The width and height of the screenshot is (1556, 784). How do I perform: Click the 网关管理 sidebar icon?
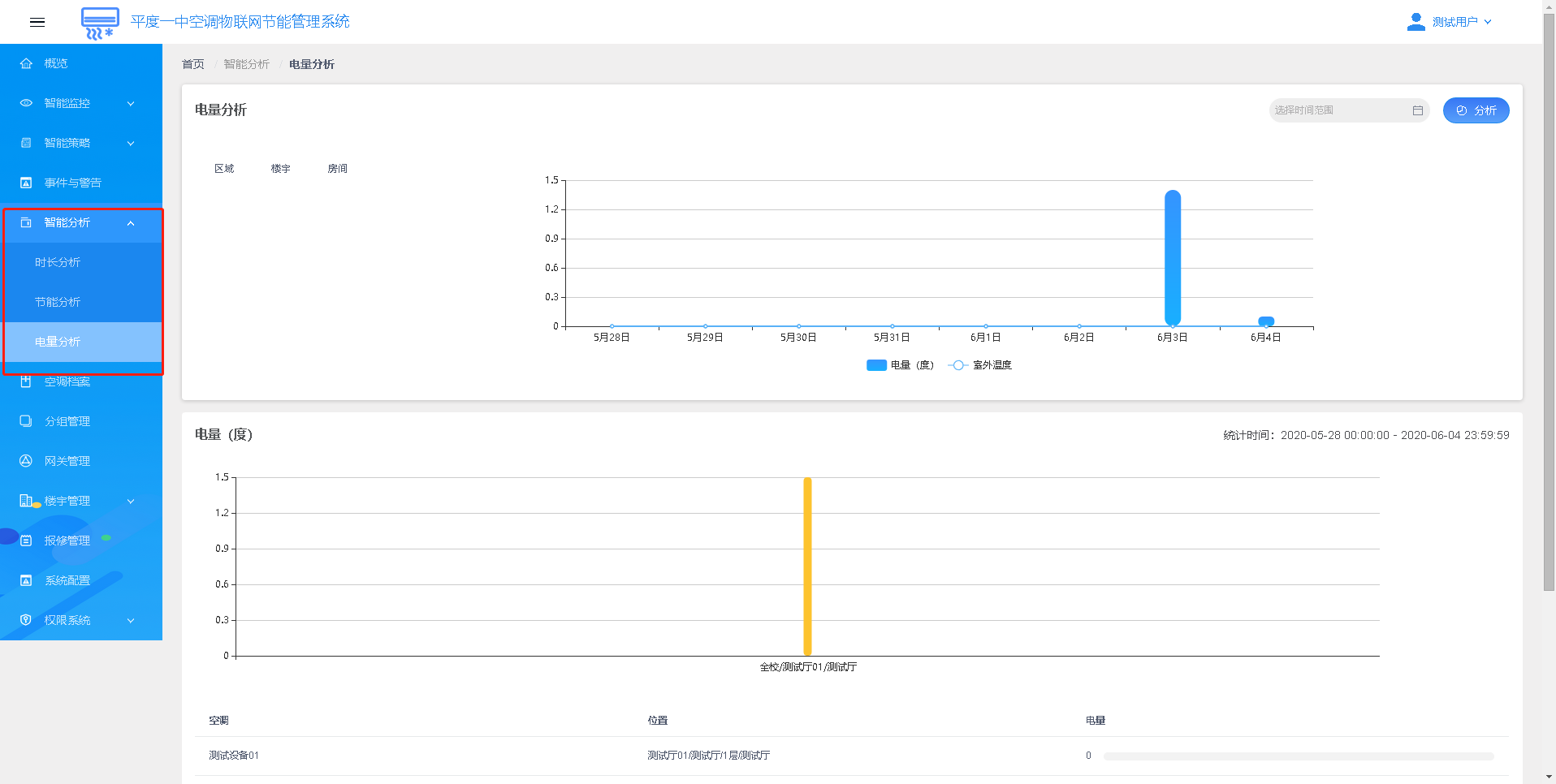[26, 461]
